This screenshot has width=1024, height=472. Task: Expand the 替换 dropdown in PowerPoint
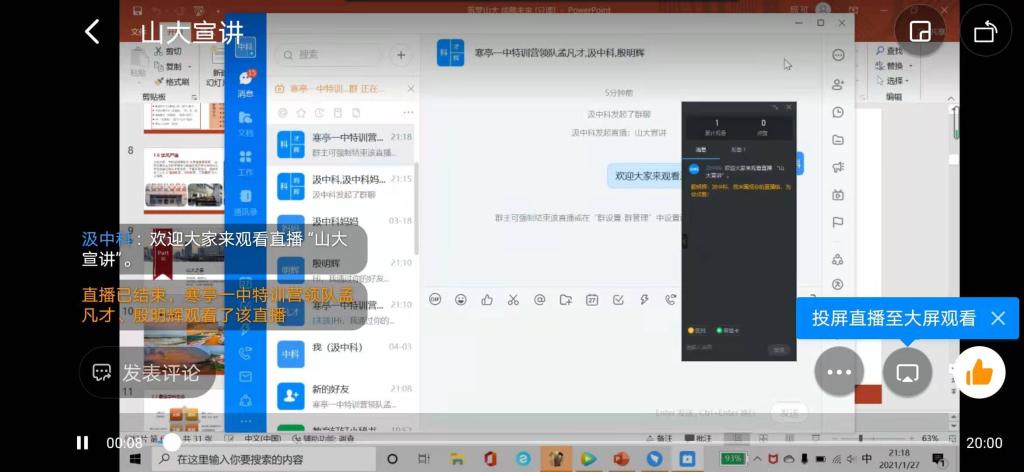(x=909, y=66)
